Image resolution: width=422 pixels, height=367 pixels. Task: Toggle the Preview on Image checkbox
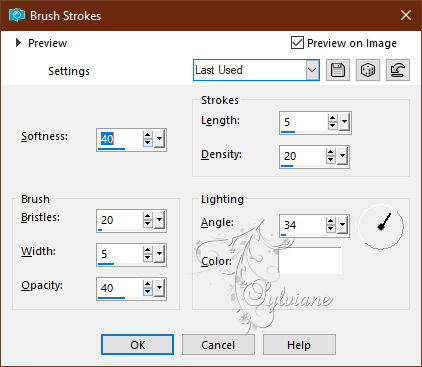pyautogui.click(x=297, y=43)
